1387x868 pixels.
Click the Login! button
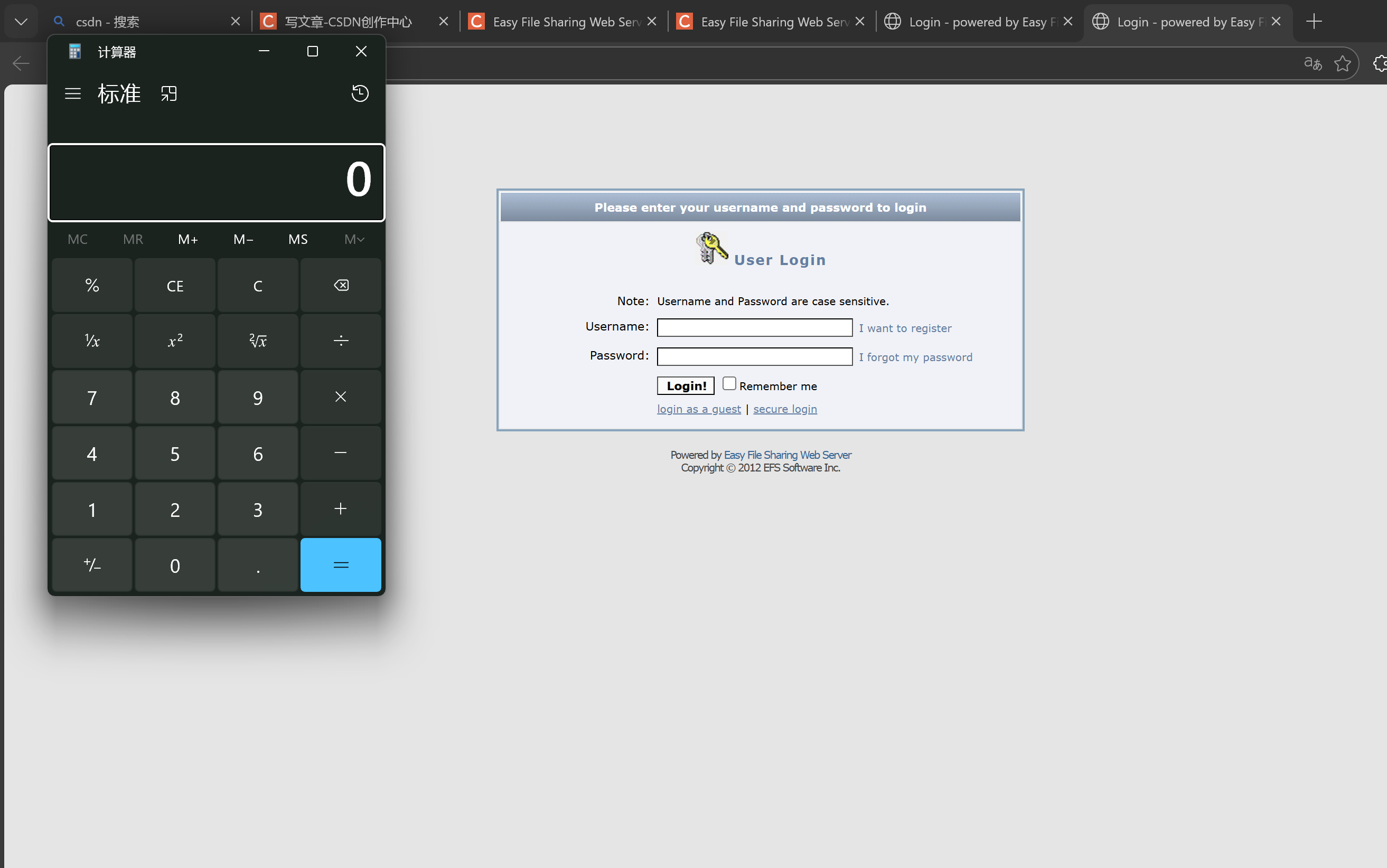click(685, 385)
